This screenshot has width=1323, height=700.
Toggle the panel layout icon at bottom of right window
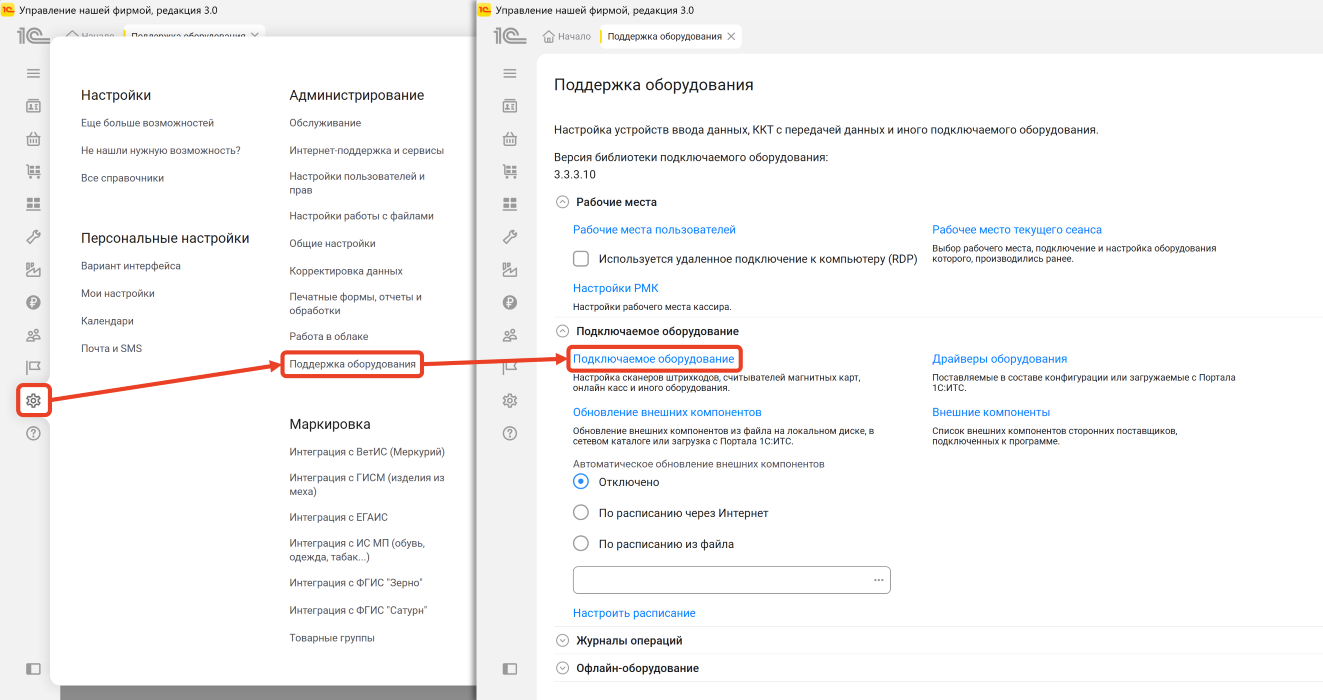tap(510, 668)
